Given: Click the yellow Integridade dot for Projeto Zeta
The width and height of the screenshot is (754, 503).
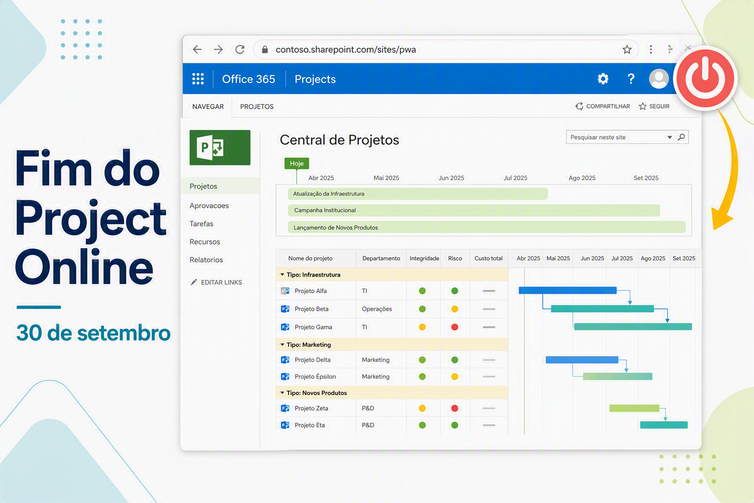Looking at the screenshot, I should (422, 408).
